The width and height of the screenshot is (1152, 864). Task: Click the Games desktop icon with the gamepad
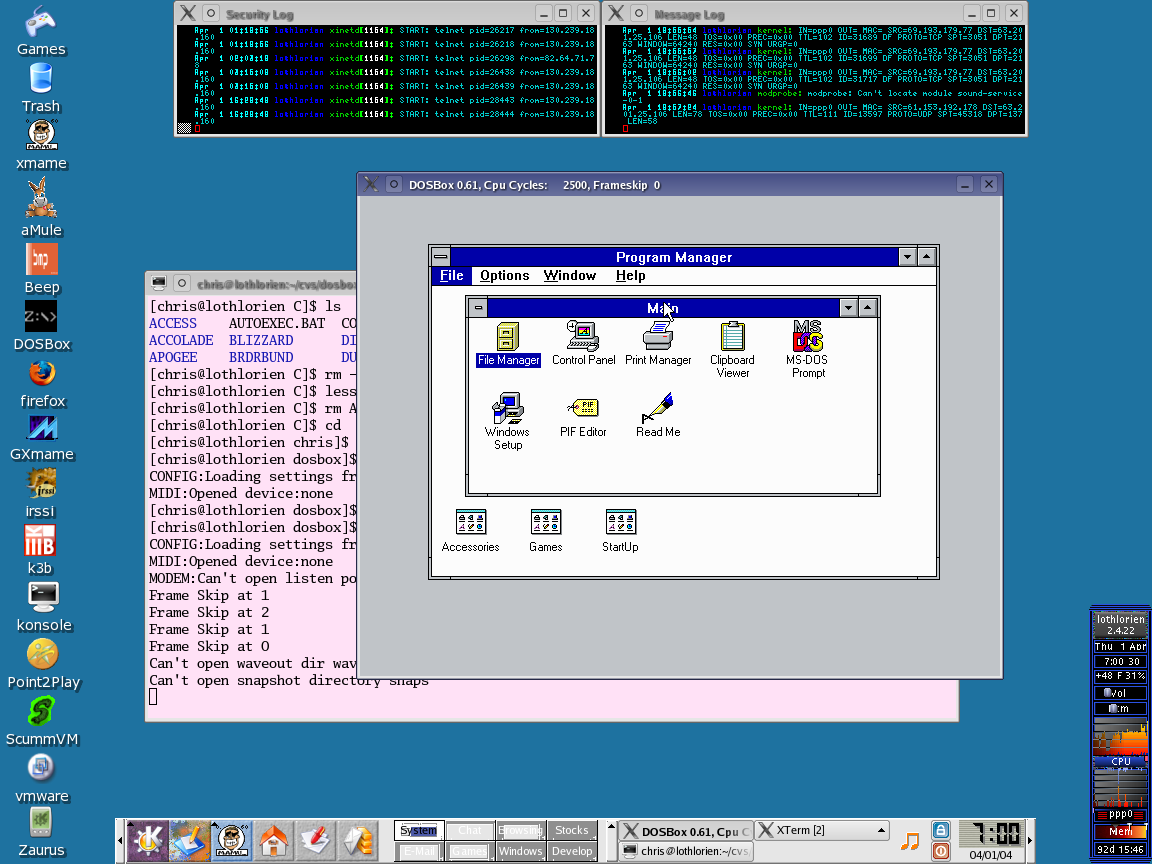41,32
